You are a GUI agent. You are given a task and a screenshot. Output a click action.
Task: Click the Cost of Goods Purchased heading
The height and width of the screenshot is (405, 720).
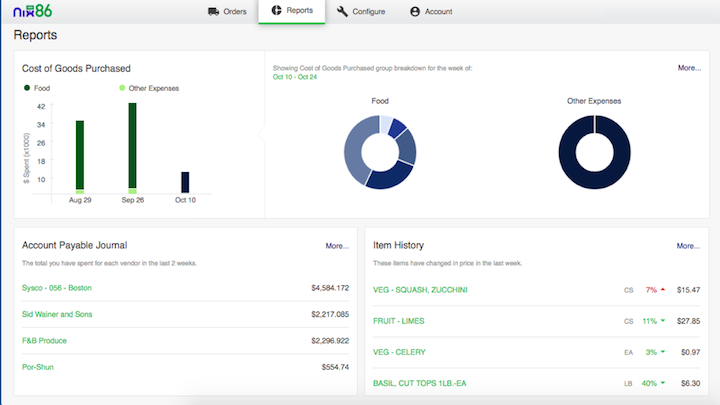[x=76, y=68]
